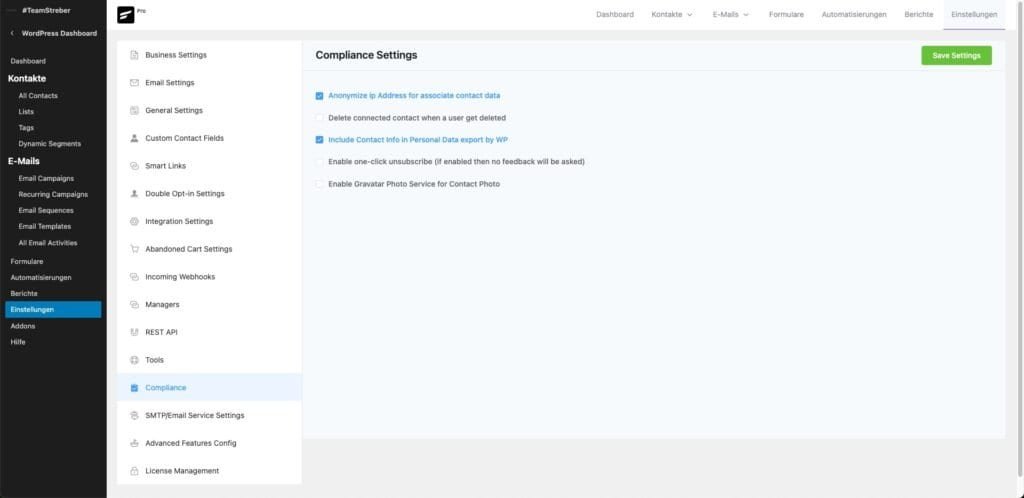This screenshot has height=498, width=1024.
Task: Open Email Campaigns in the sidebar
Action: point(46,178)
